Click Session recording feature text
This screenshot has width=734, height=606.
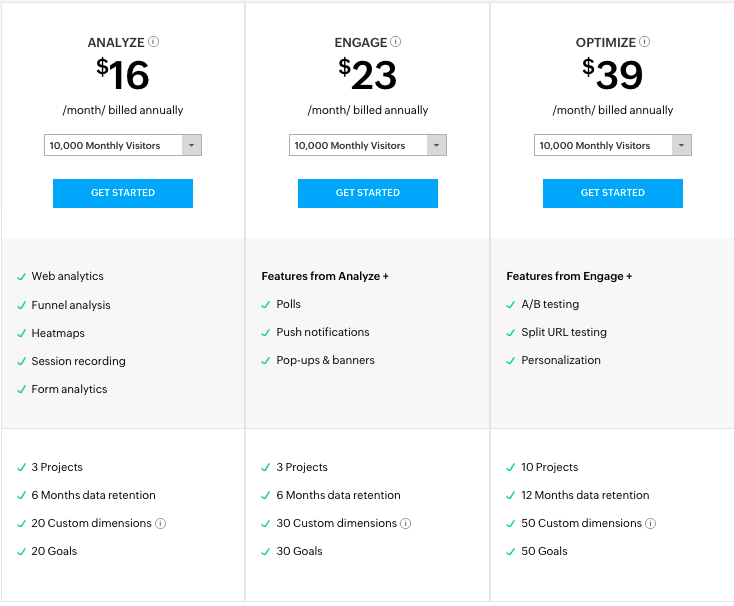[78, 361]
